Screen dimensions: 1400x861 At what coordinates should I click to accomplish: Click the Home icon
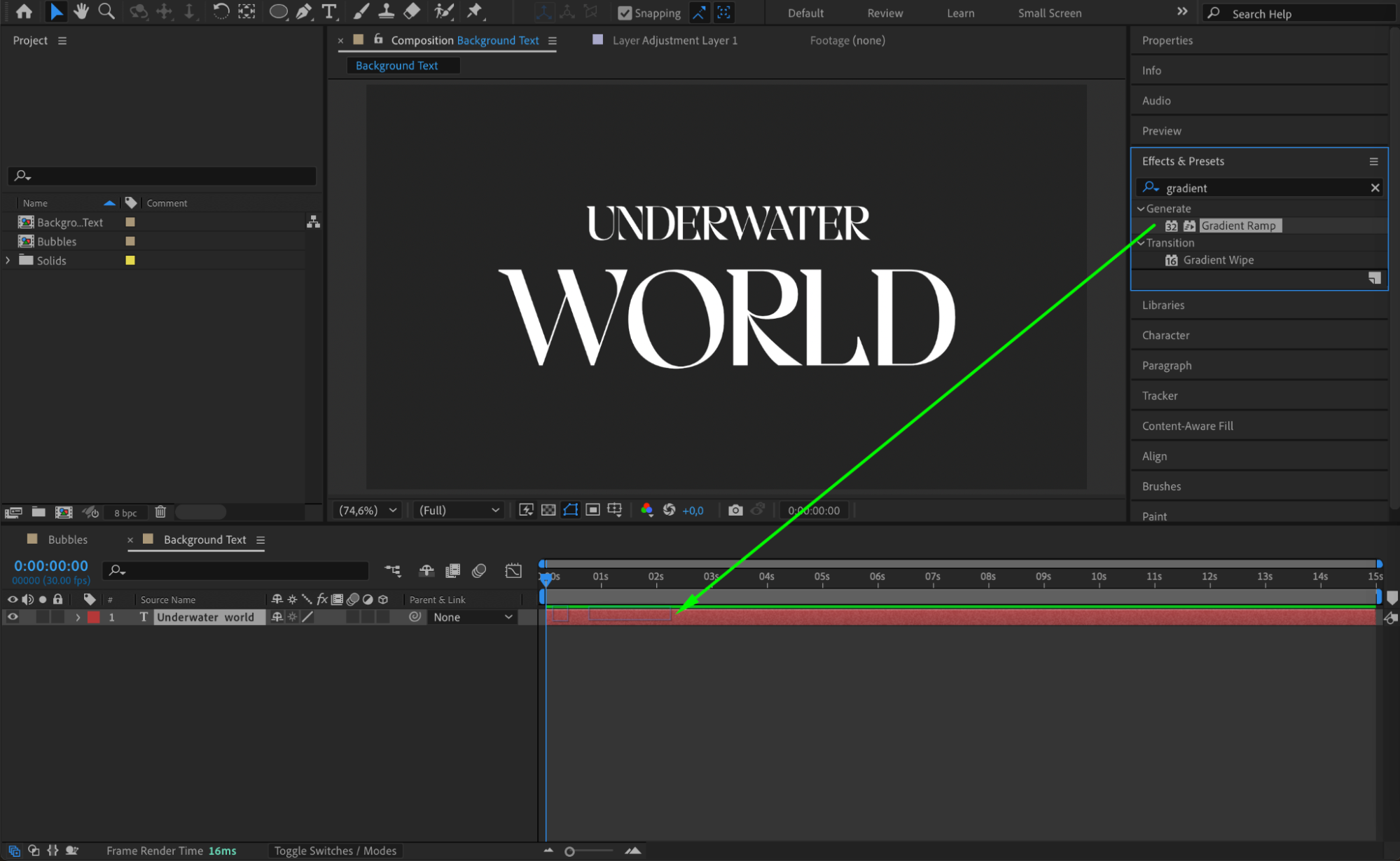(x=24, y=11)
